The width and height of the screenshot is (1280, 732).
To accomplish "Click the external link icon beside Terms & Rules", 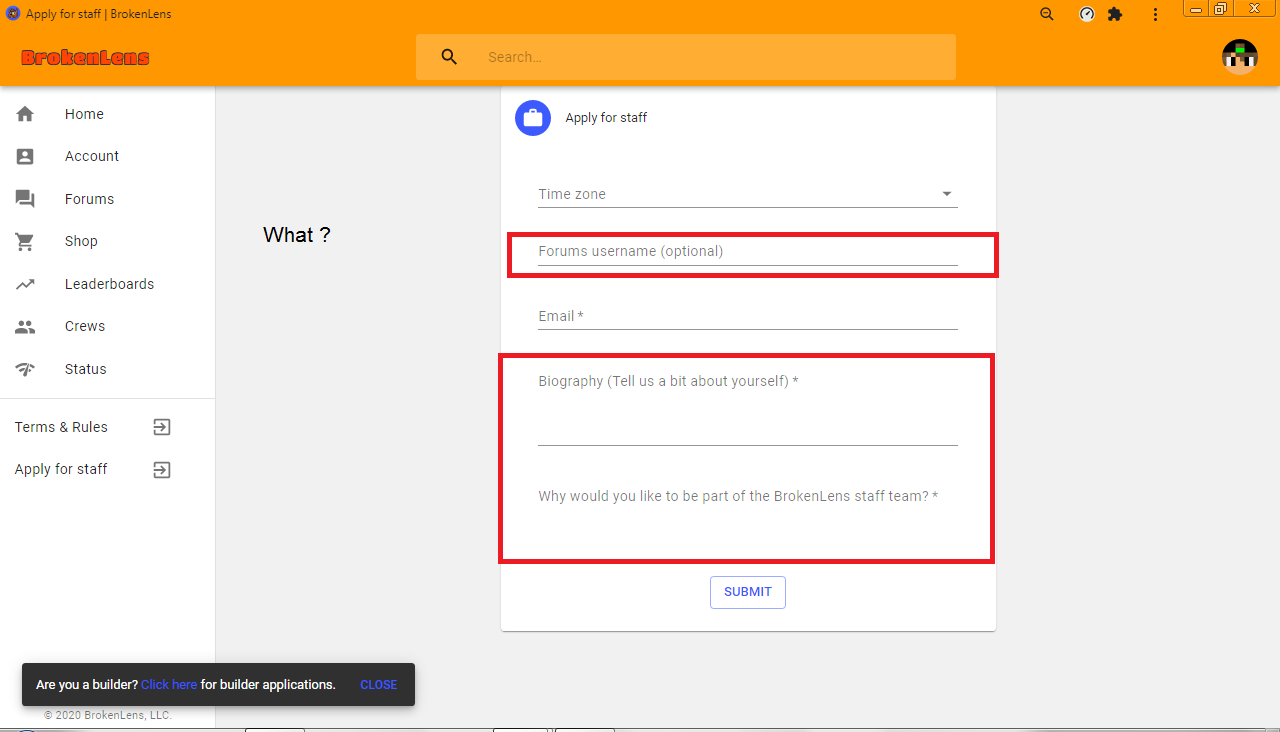I will click(162, 427).
